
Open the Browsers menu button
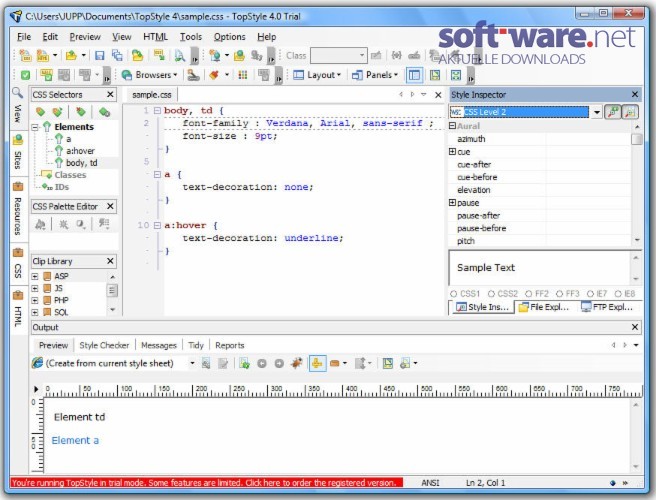149,75
